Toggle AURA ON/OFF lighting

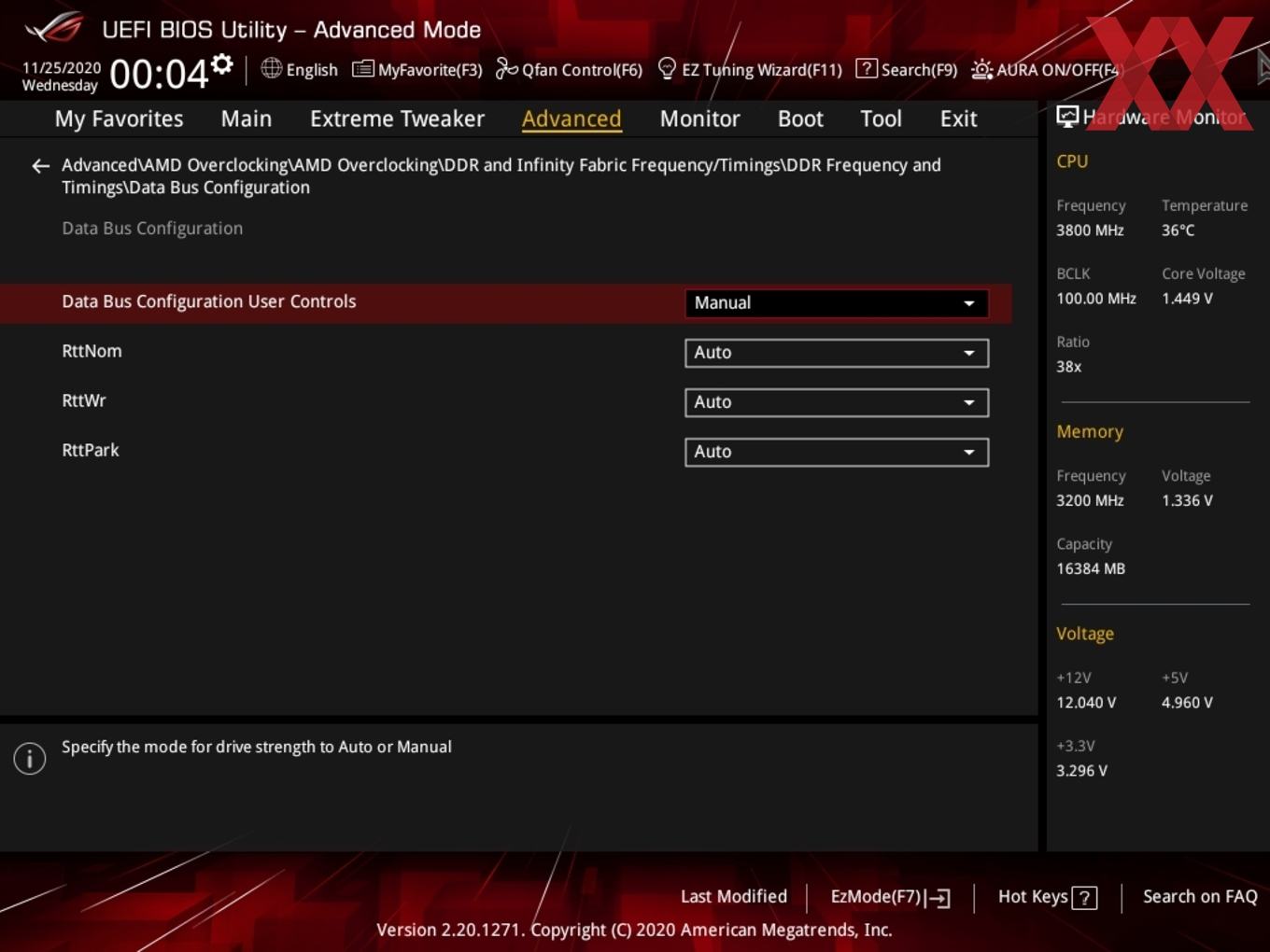[x=1045, y=69]
